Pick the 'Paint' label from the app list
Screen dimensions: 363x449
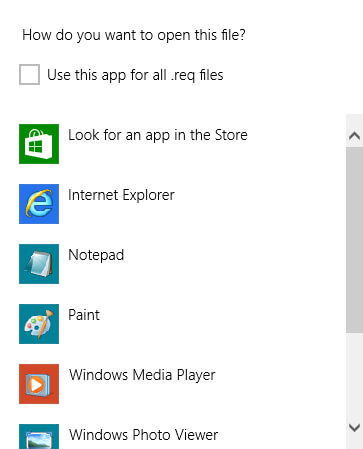[x=84, y=315]
